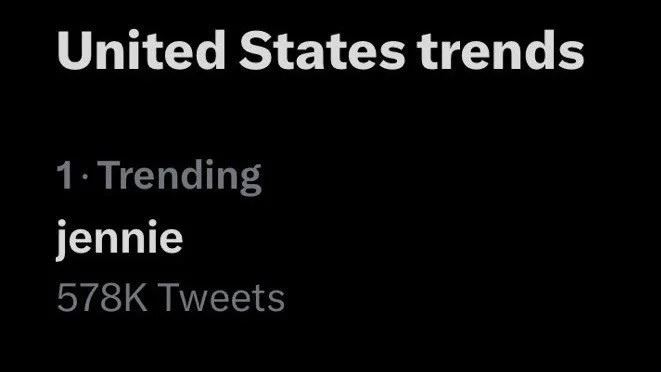Select the number one trending entry
Image resolution: width=661 pixels, height=372 pixels.
[x=171, y=236]
